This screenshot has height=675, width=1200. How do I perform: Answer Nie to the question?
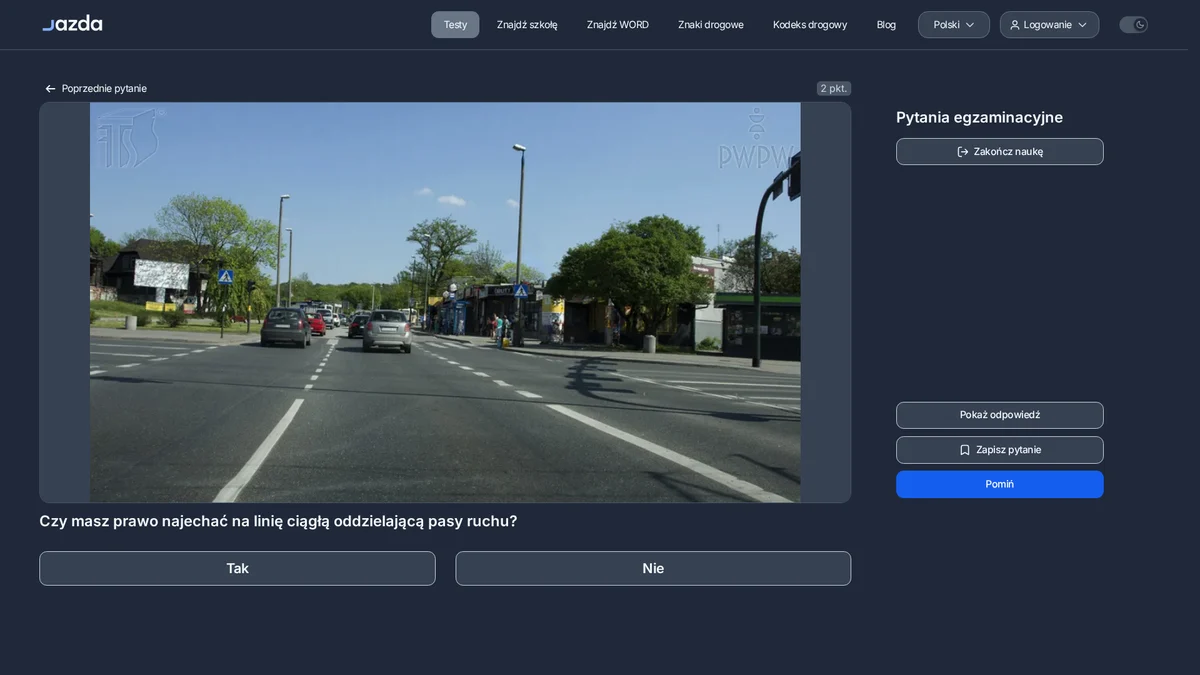point(653,568)
